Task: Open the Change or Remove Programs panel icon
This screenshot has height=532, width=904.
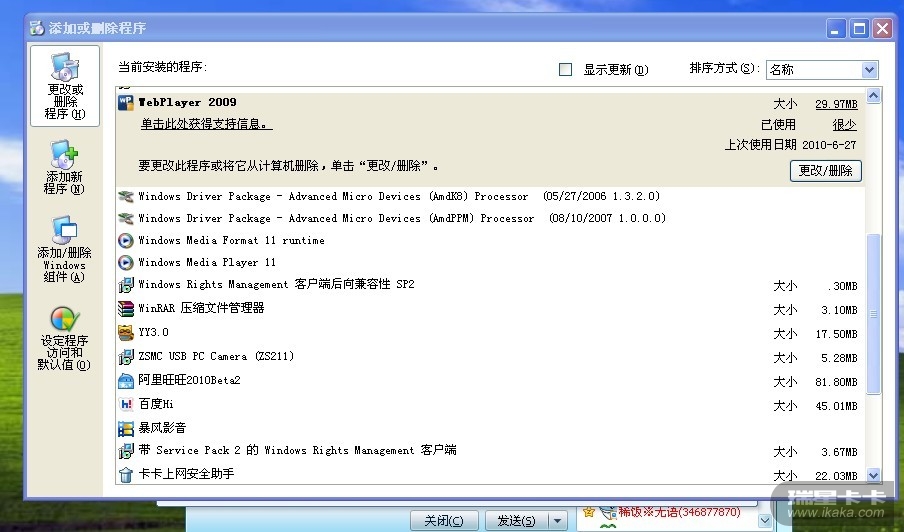Action: (65, 67)
